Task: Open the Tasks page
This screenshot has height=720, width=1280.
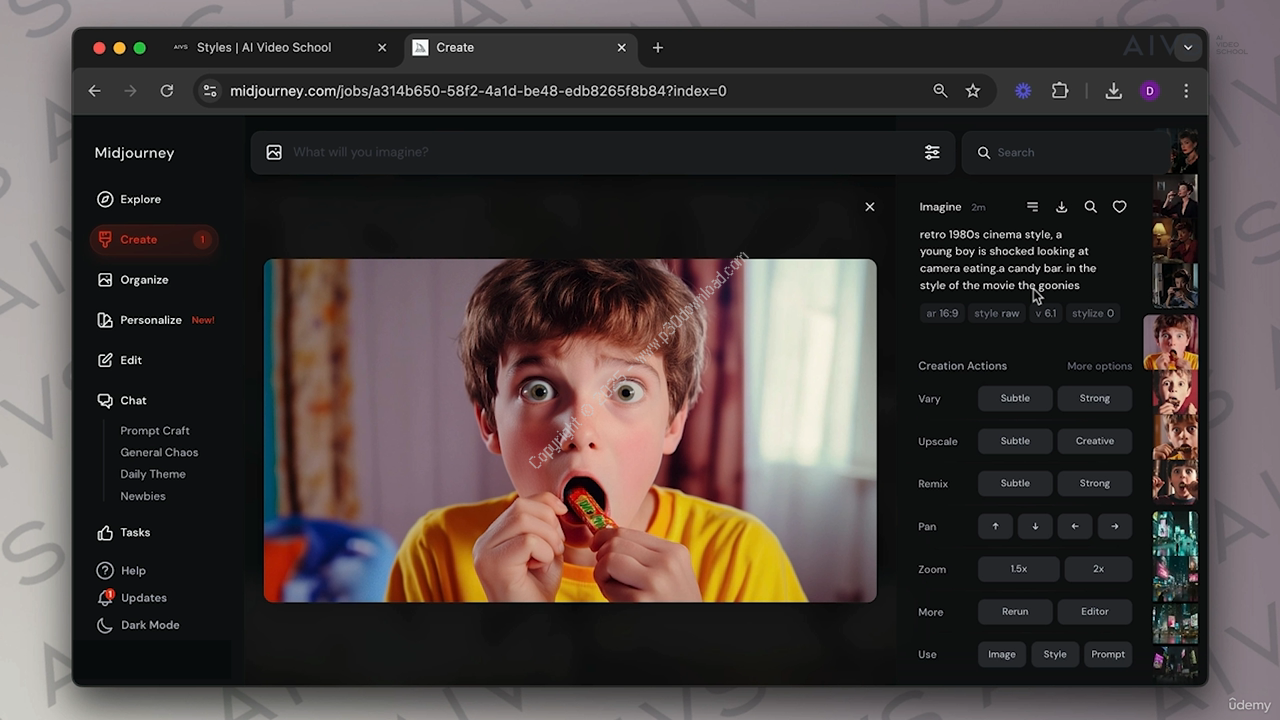Action: point(123,533)
